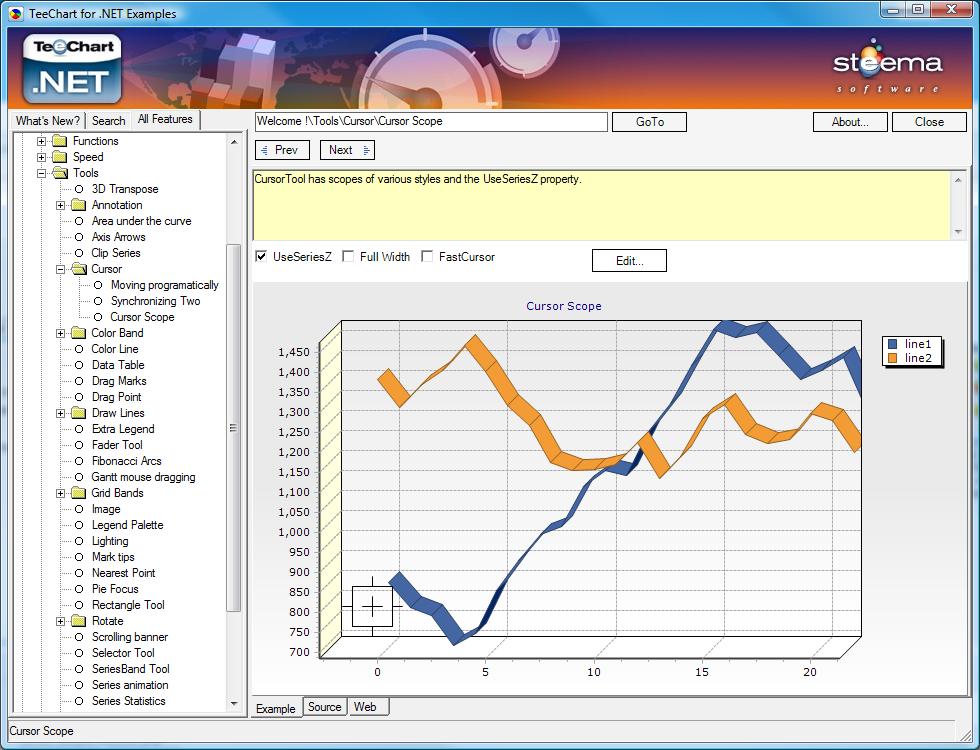
Task: Expand the Annotation tree node
Action: [x=60, y=205]
